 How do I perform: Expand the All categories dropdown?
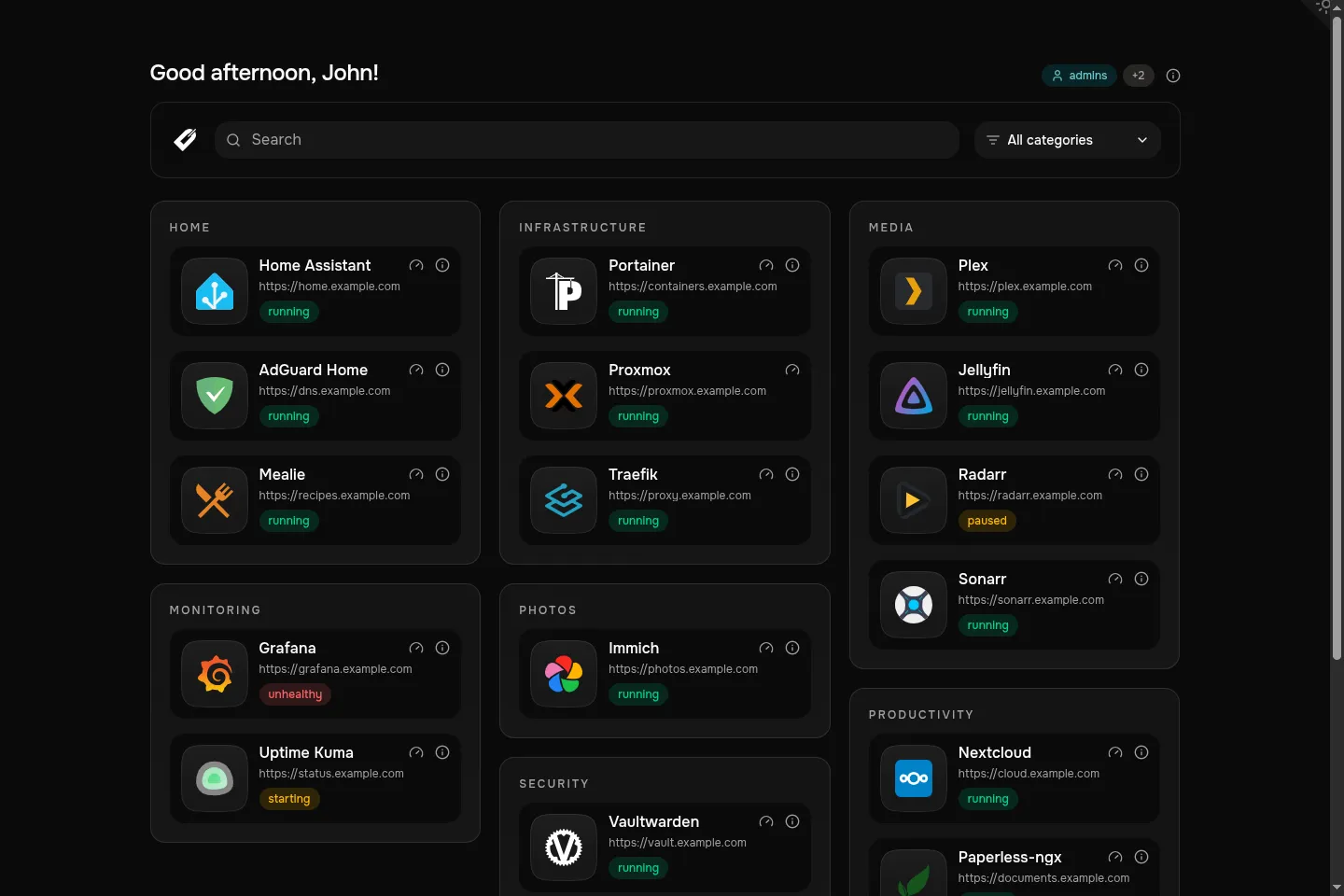coord(1068,140)
